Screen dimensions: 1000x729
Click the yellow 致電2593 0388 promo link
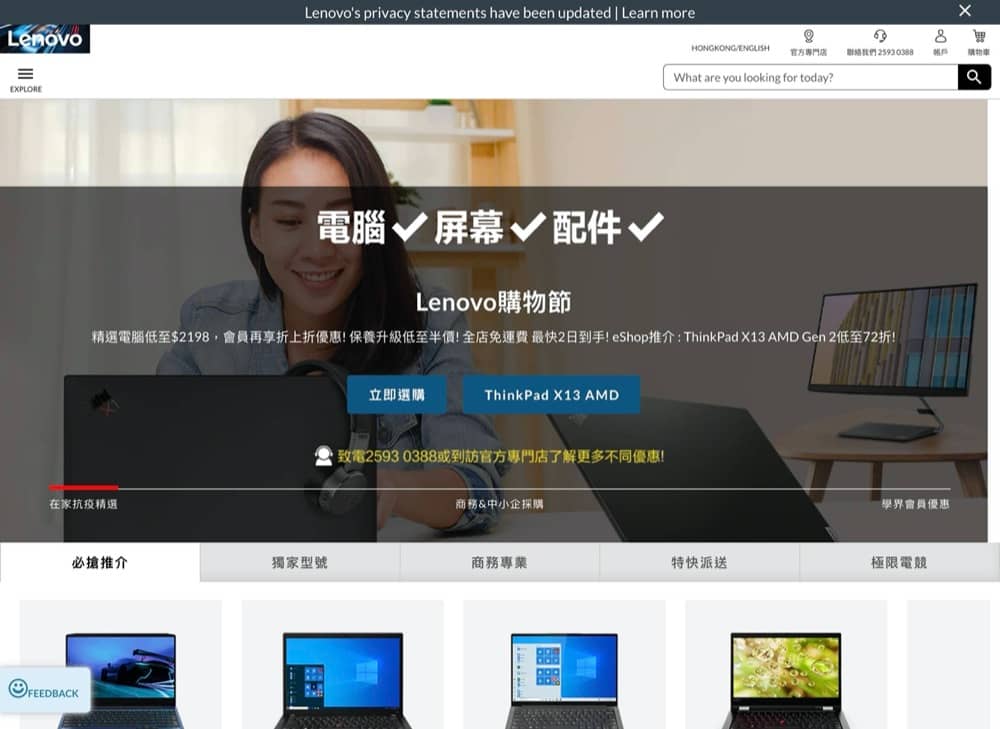pyautogui.click(x=501, y=456)
